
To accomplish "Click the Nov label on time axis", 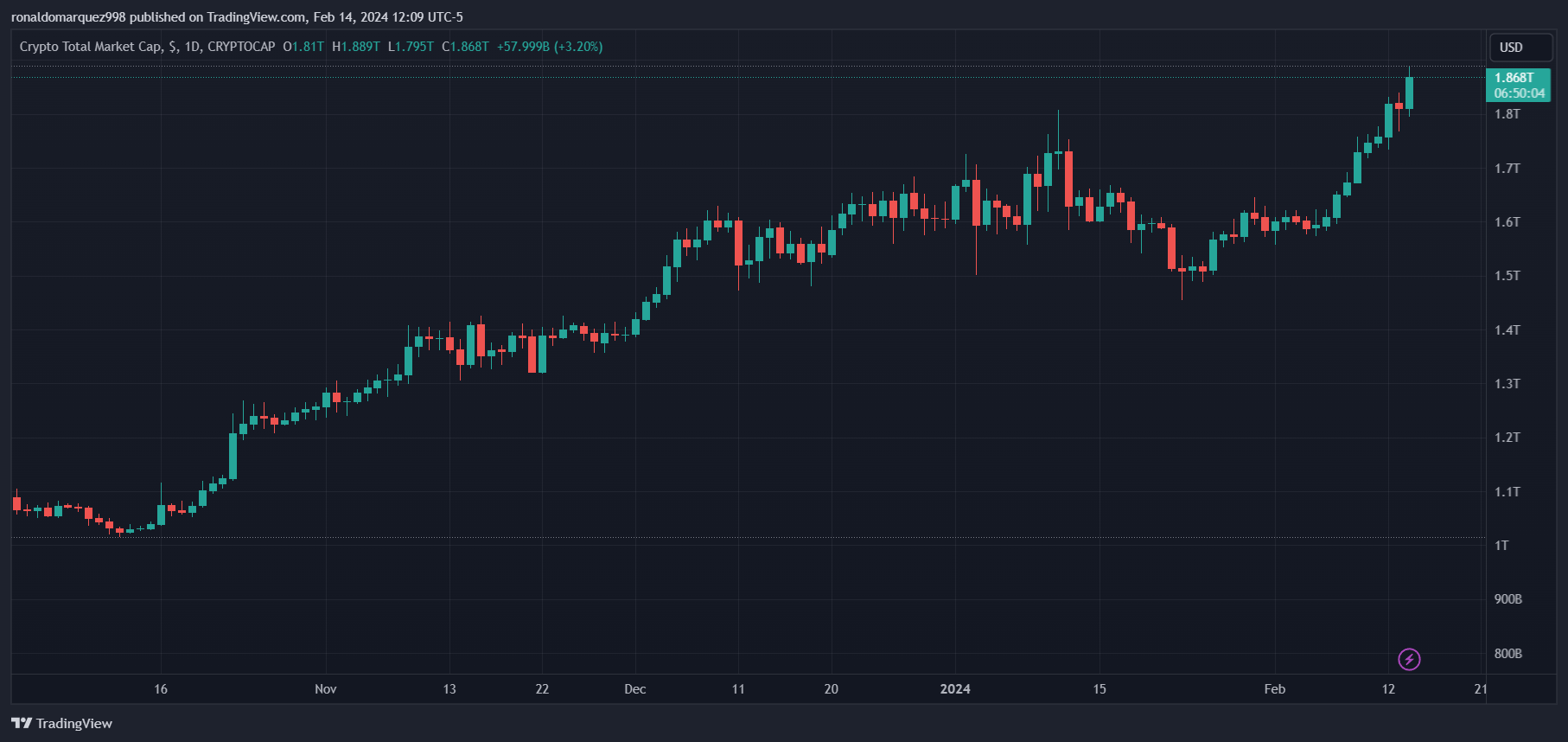I will [x=326, y=689].
